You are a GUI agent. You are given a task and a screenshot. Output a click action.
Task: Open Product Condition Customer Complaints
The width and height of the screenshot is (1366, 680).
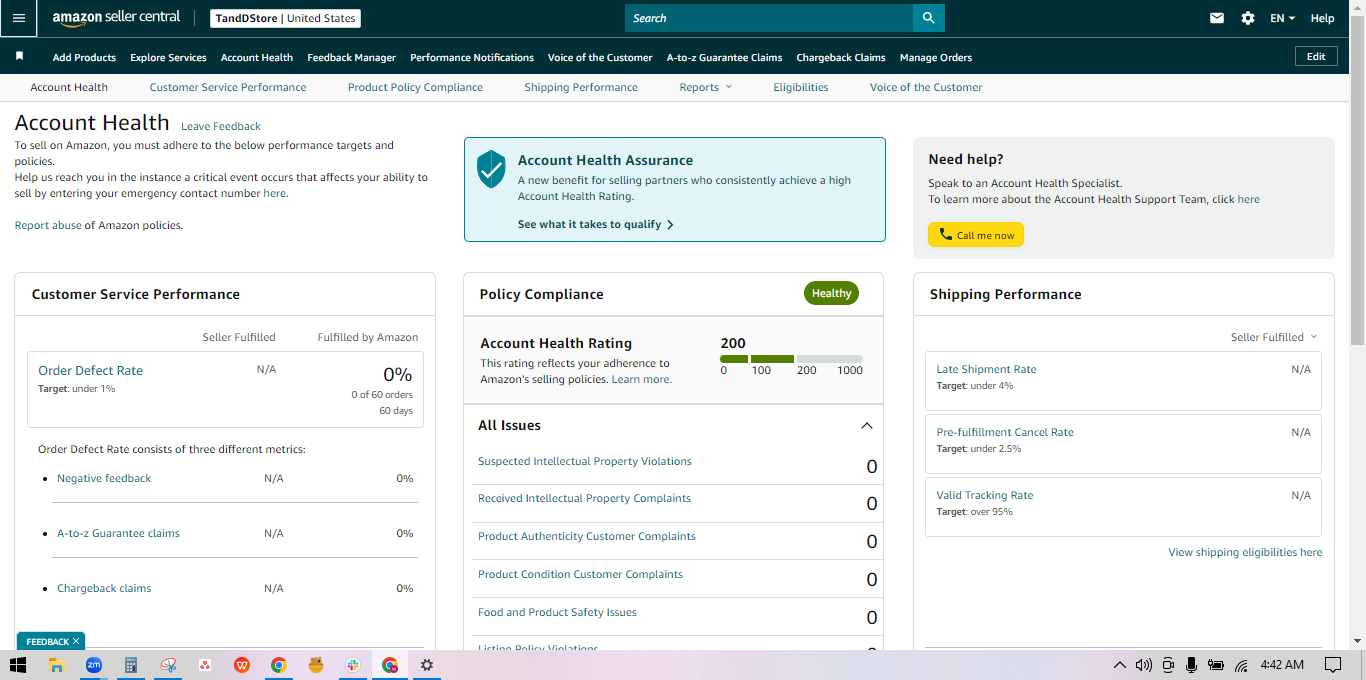[x=580, y=574]
